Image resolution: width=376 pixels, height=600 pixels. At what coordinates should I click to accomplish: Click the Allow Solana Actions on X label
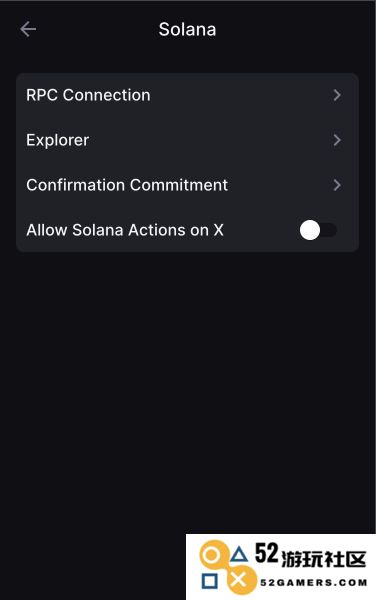pyautogui.click(x=125, y=230)
